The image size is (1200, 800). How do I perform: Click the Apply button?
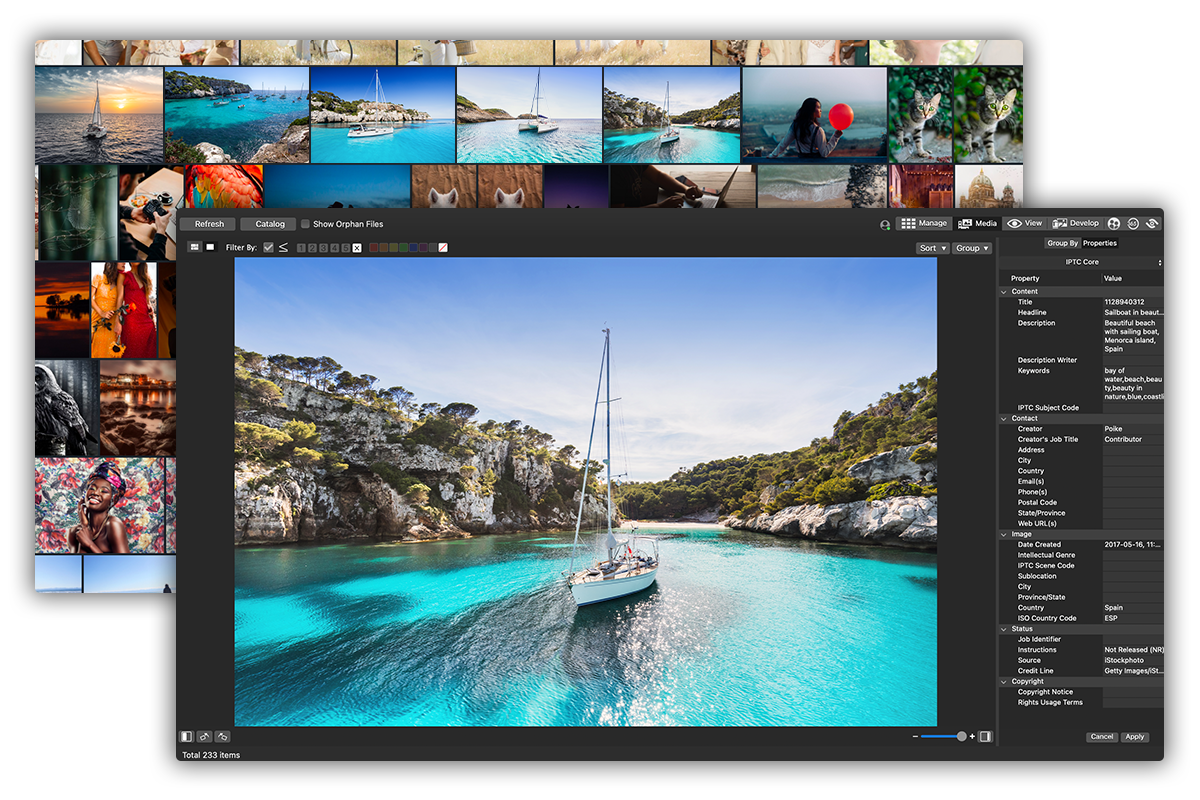(x=1134, y=737)
